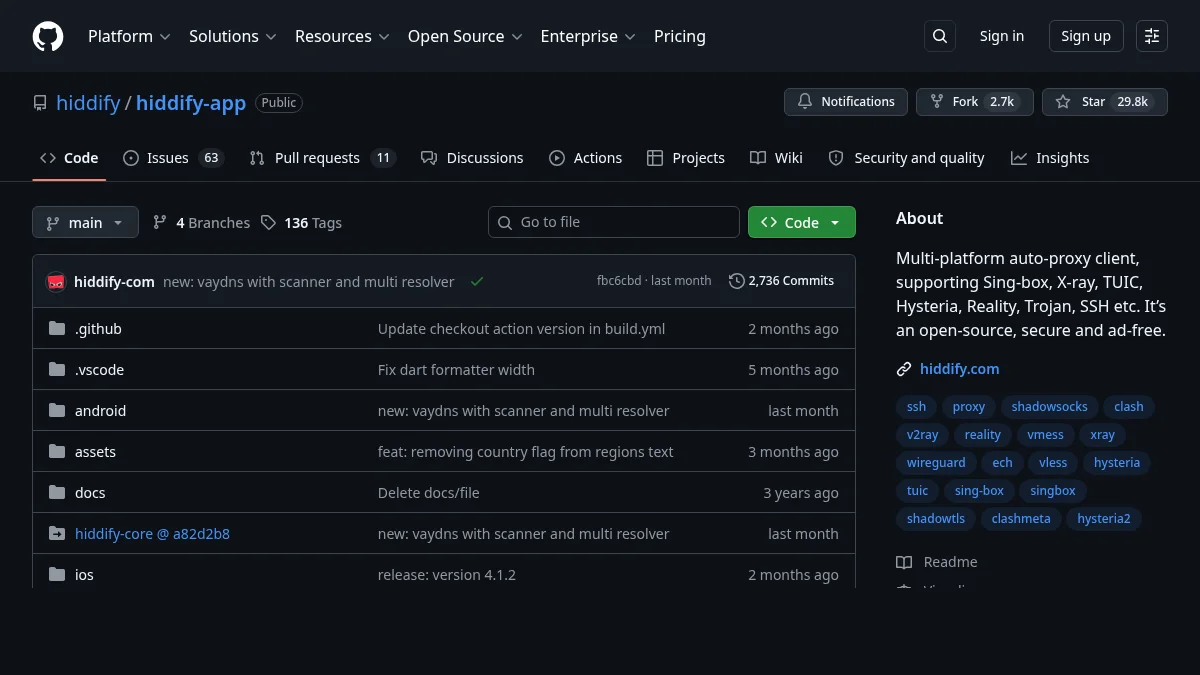Switch to the Actions tab
Viewport: 1200px width, 675px height.
[586, 158]
